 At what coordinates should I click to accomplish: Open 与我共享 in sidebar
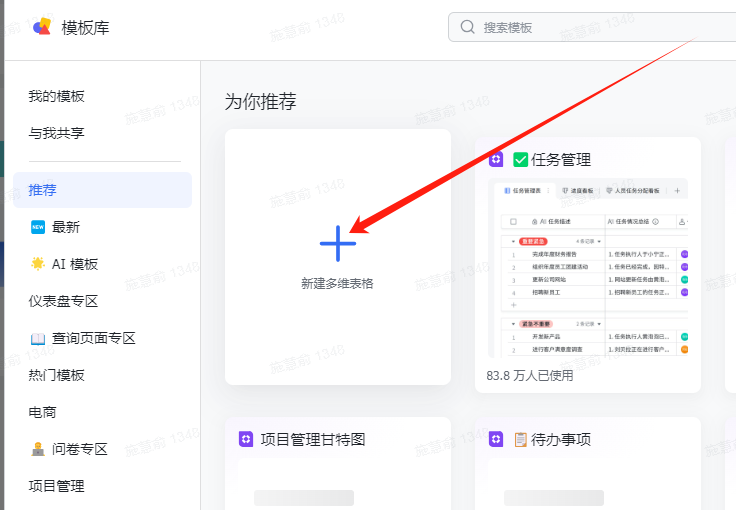(x=56, y=133)
